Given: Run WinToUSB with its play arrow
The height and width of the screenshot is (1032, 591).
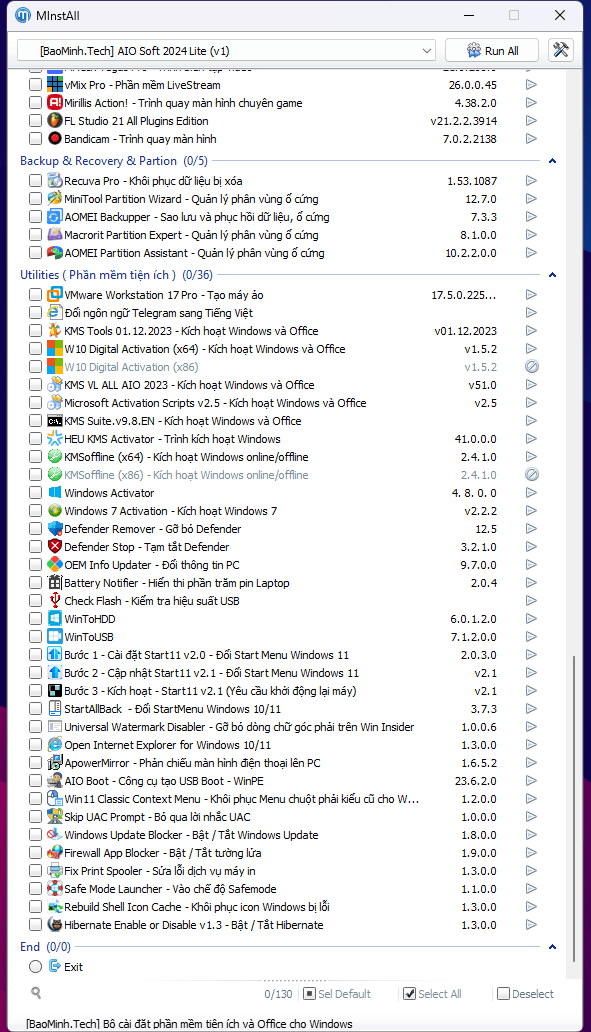Looking at the screenshot, I should [531, 637].
